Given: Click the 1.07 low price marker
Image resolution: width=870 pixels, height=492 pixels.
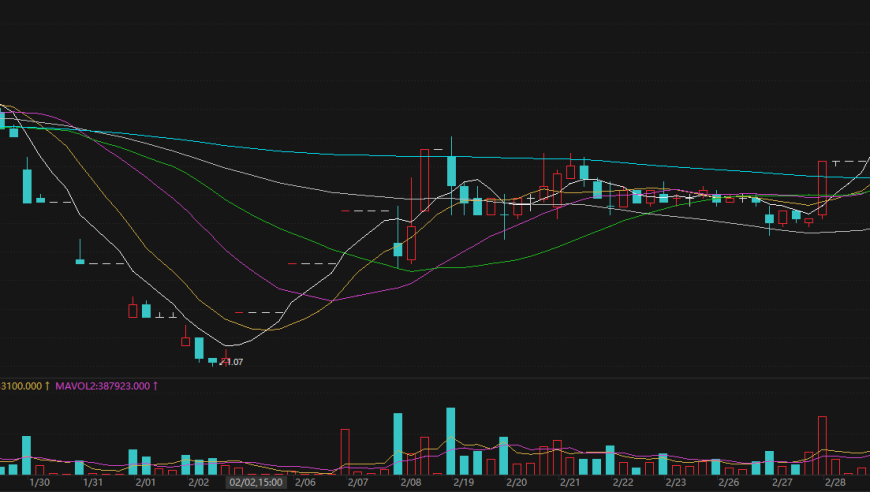Looking at the screenshot, I should point(234,362).
